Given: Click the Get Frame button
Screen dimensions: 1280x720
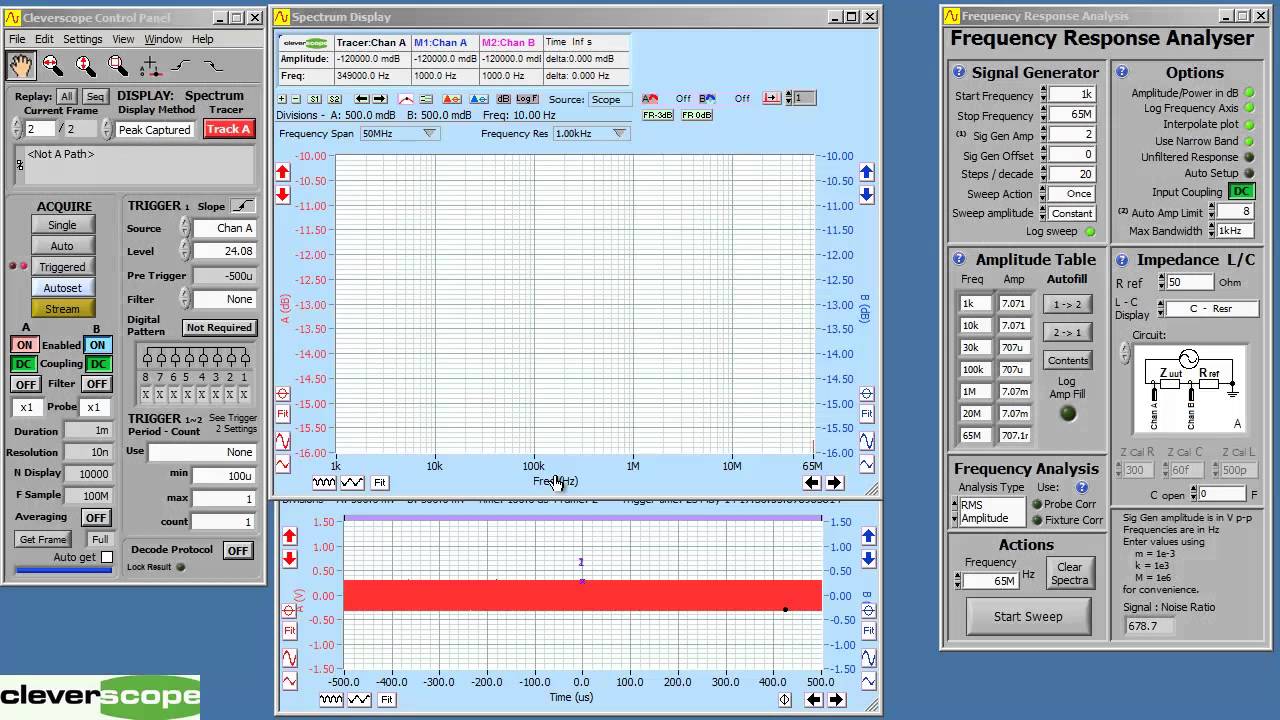Looking at the screenshot, I should [x=43, y=539].
